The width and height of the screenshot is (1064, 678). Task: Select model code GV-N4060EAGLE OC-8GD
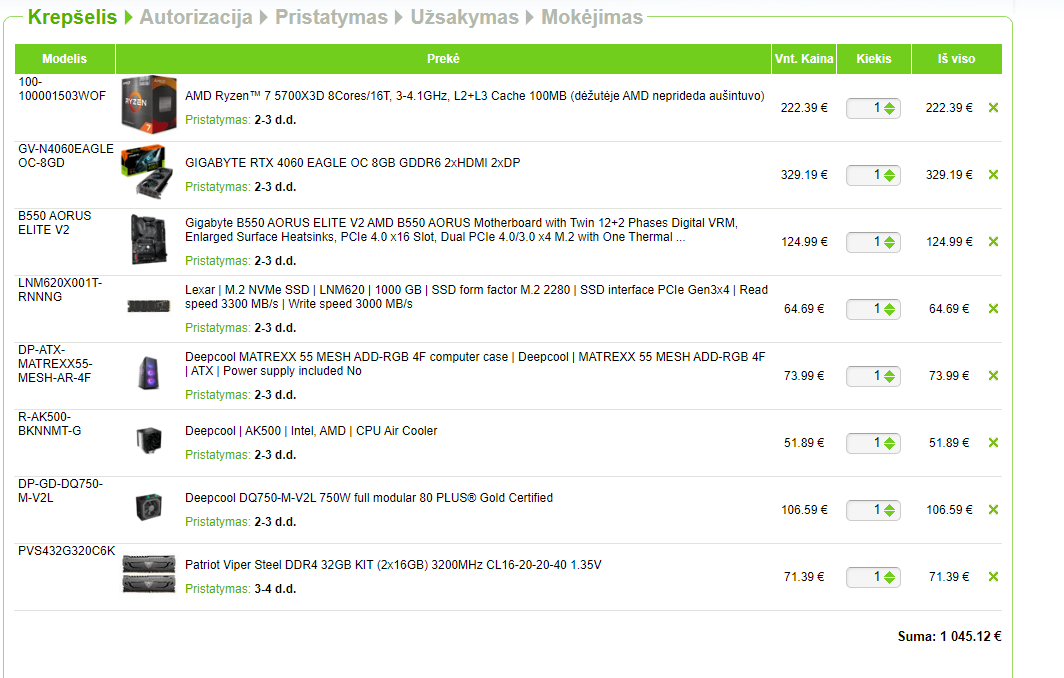(66, 156)
